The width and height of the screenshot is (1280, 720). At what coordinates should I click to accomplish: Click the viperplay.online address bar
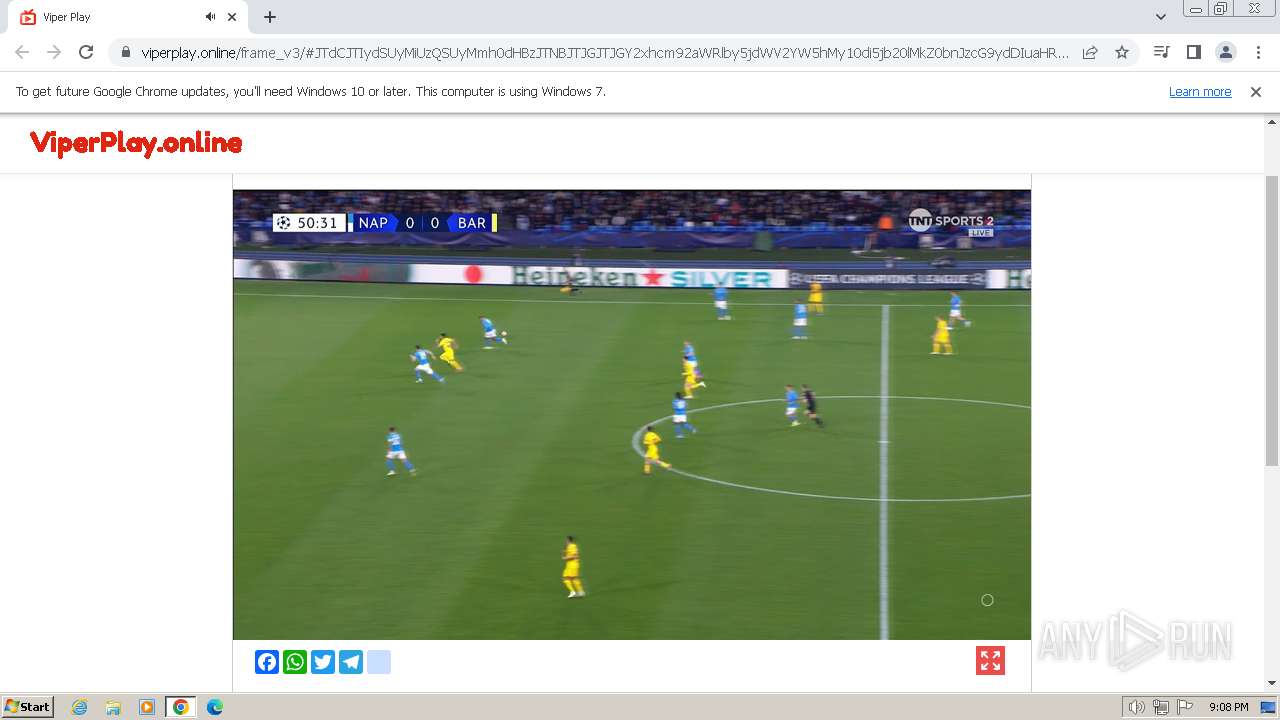pyautogui.click(x=605, y=53)
